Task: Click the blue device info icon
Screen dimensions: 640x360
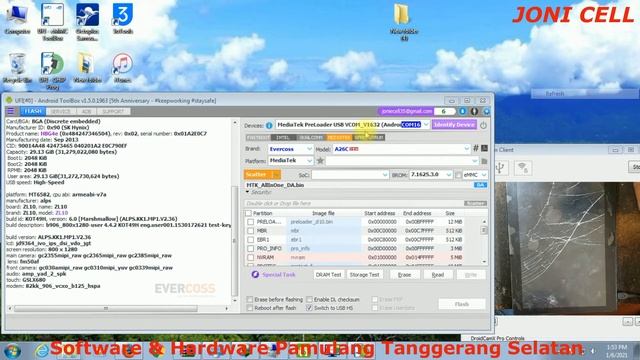Action: (x=269, y=125)
